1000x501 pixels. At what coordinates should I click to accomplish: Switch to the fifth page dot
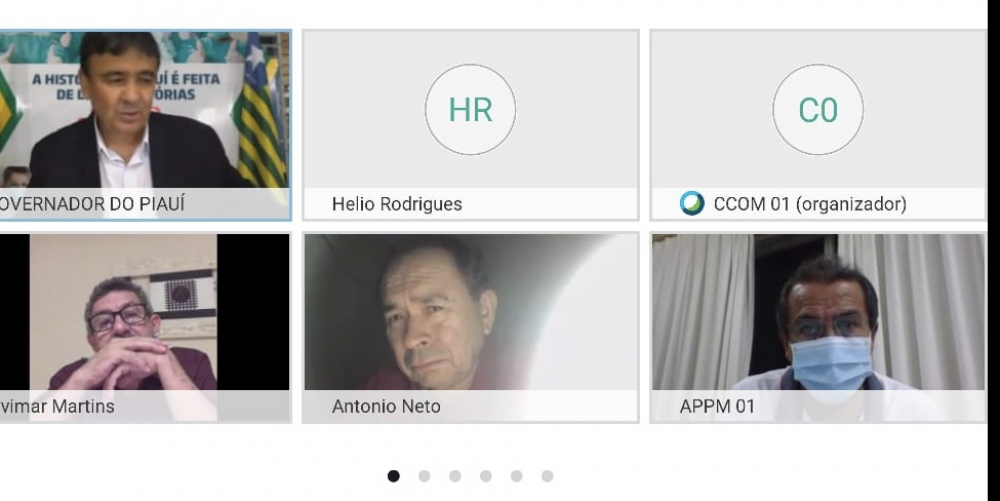pyautogui.click(x=517, y=476)
